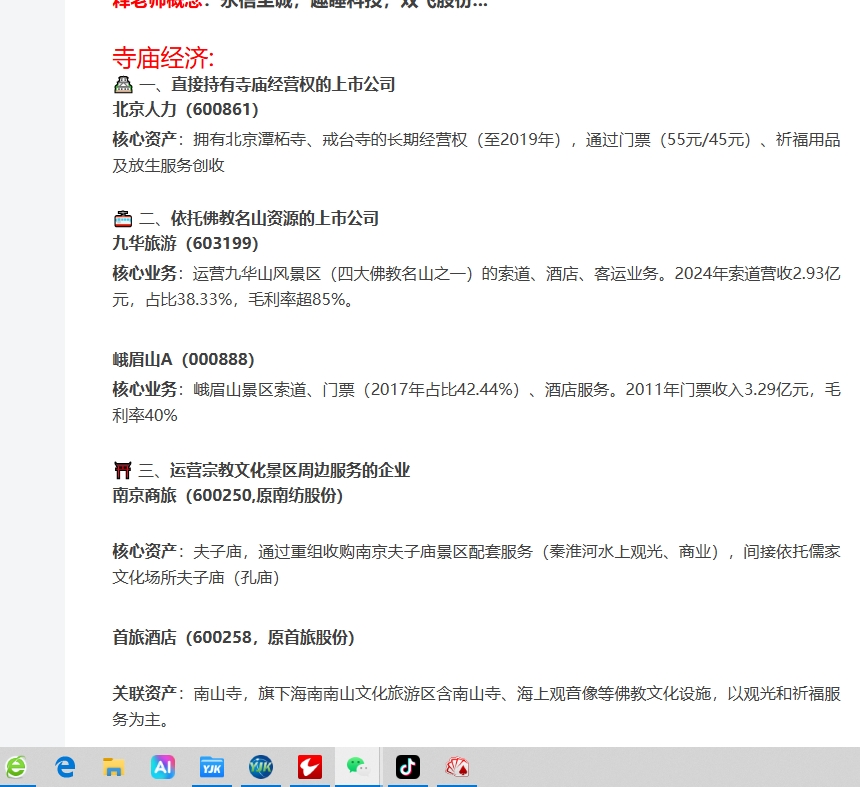Select heading 依托佛教名山资源的上市公司

[x=275, y=218]
